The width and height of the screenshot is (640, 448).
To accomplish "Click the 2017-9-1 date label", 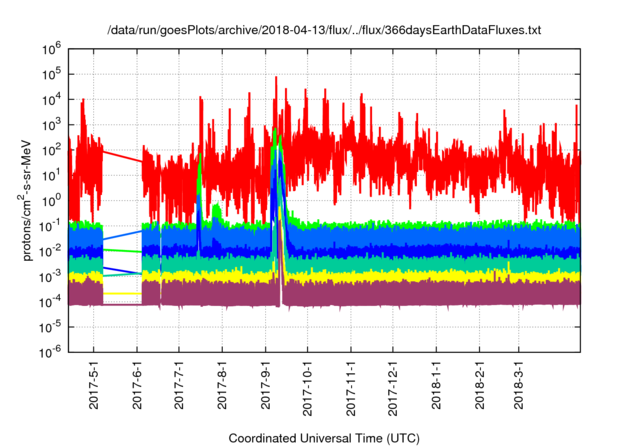I will [265, 385].
